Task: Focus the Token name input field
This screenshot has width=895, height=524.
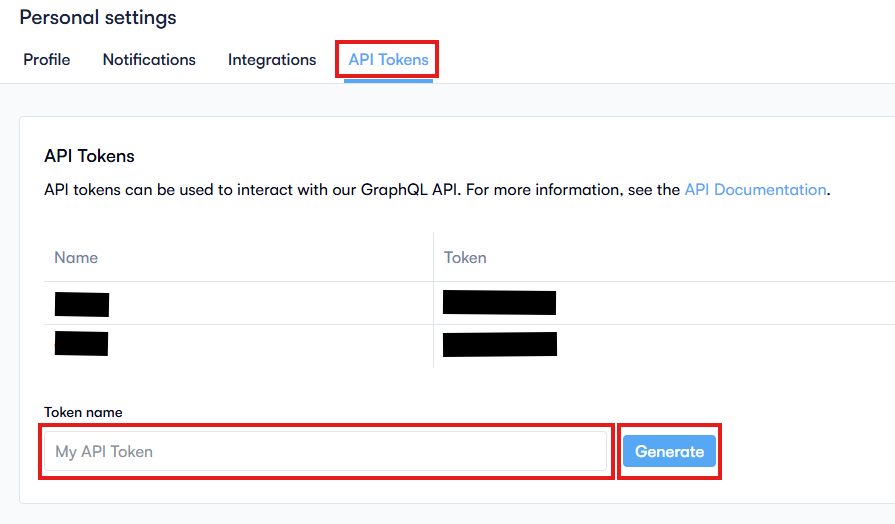Action: pyautogui.click(x=326, y=452)
